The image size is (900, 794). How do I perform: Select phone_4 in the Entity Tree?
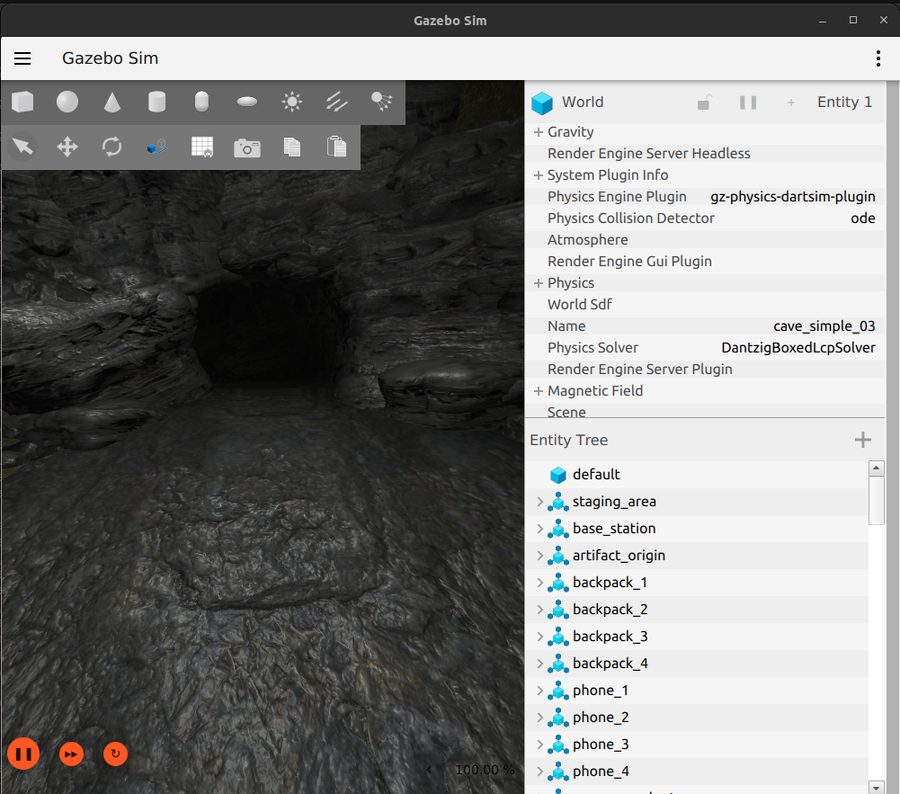(x=697, y=771)
